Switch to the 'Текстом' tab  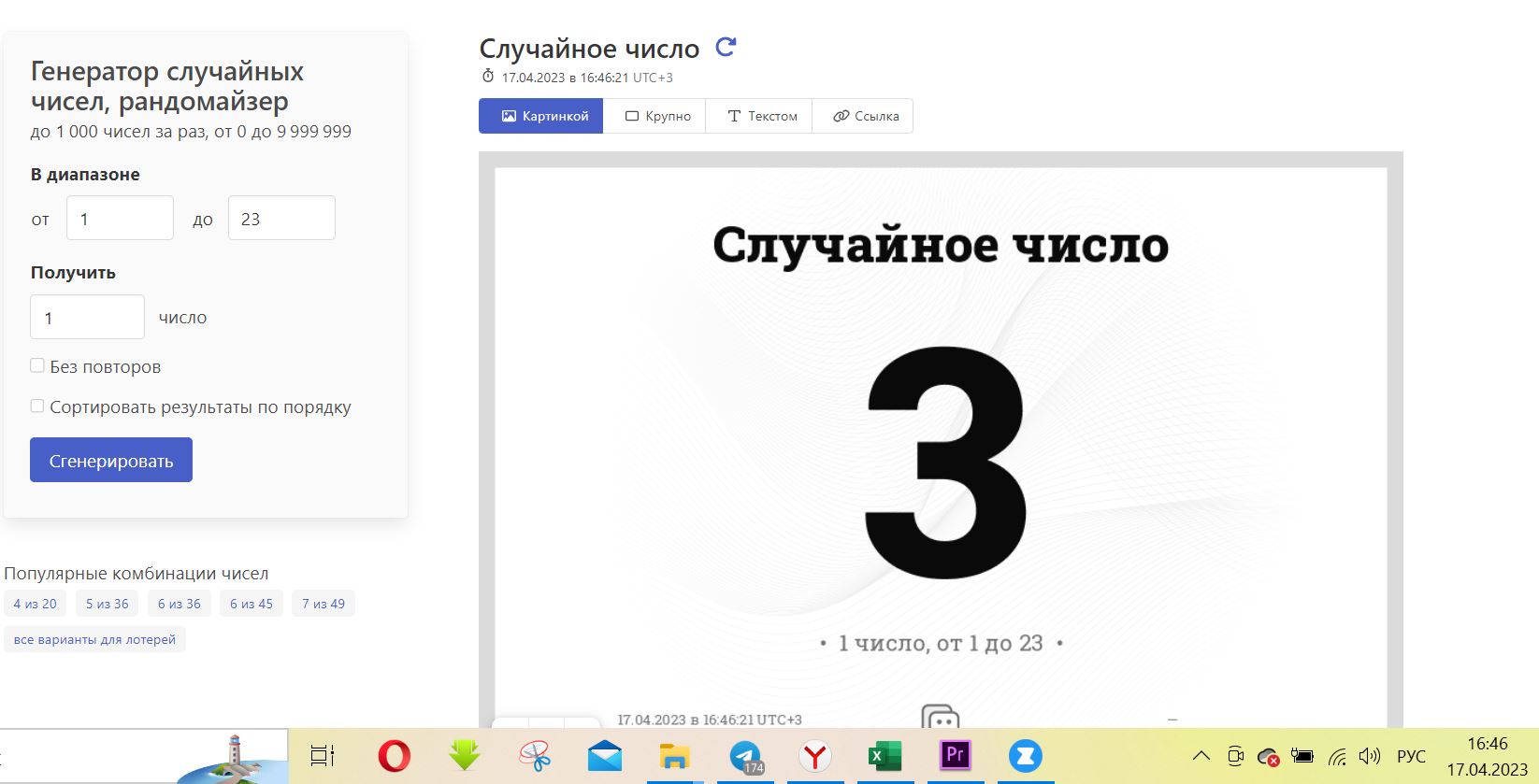coord(761,116)
